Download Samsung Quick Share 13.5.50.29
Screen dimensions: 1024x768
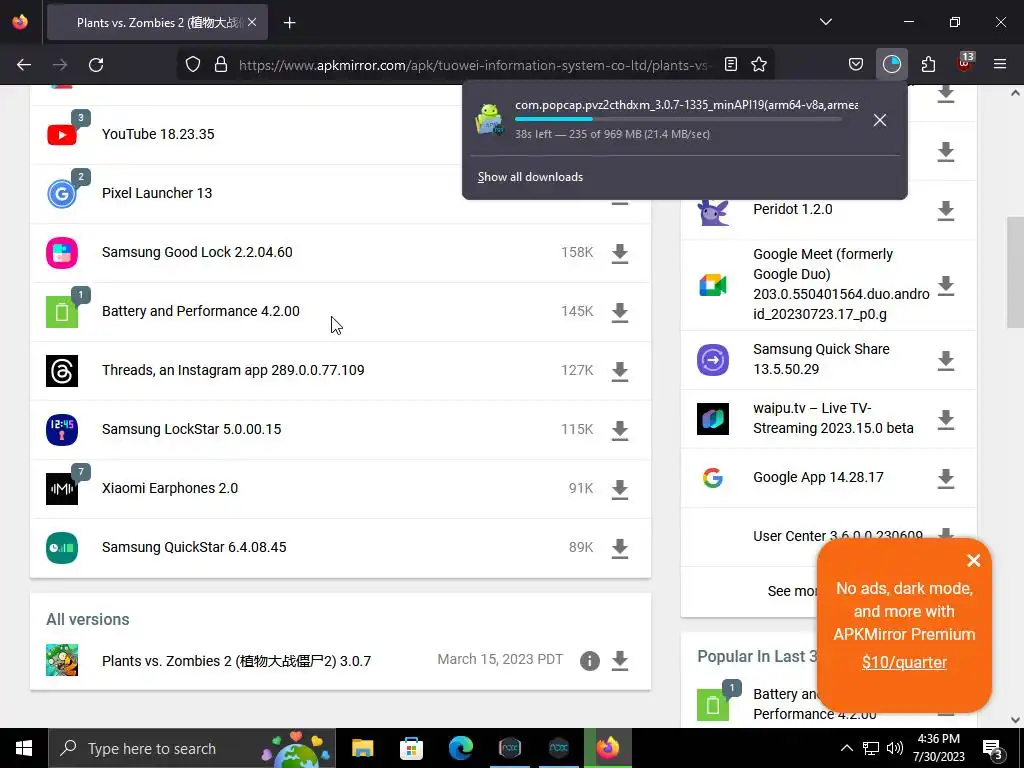pyautogui.click(x=946, y=360)
